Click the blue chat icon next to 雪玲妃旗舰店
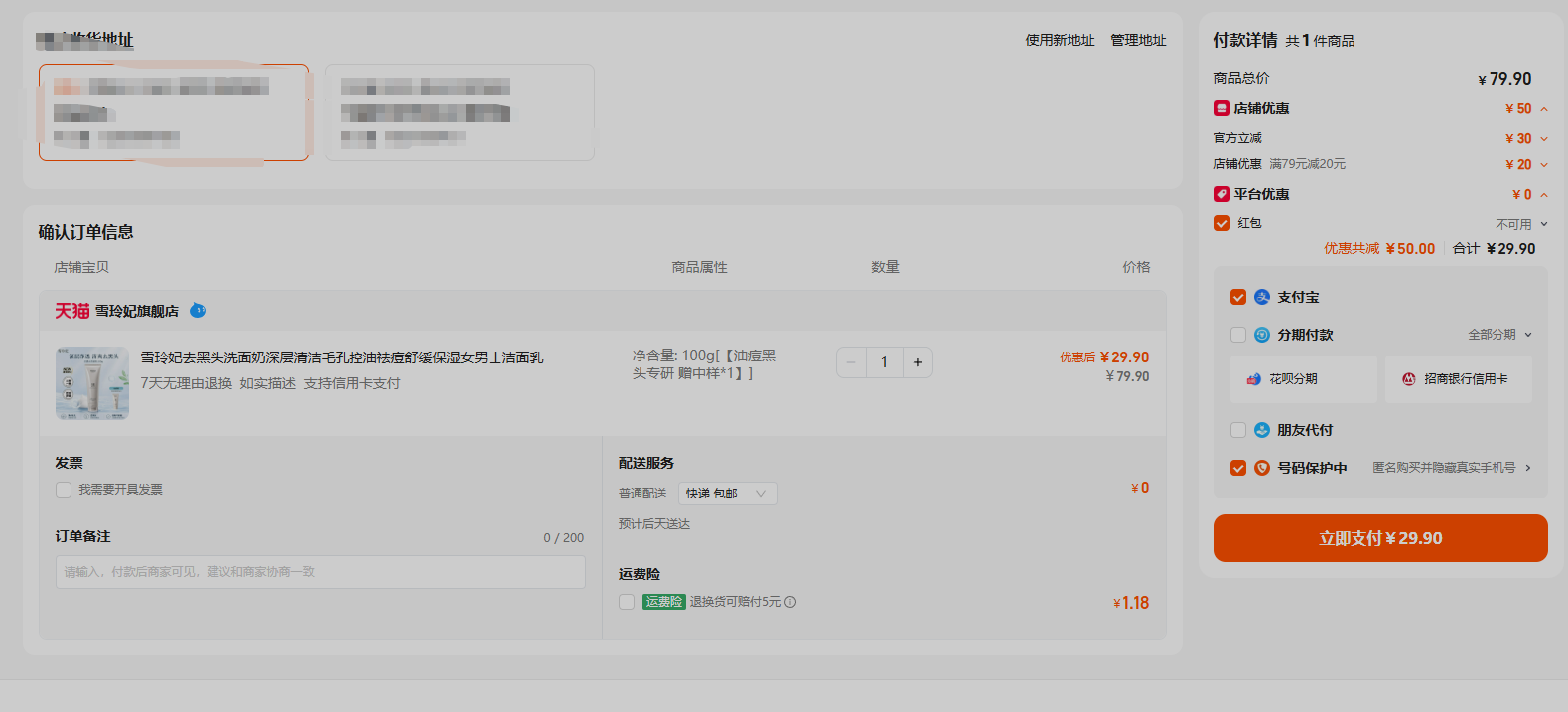 198,310
